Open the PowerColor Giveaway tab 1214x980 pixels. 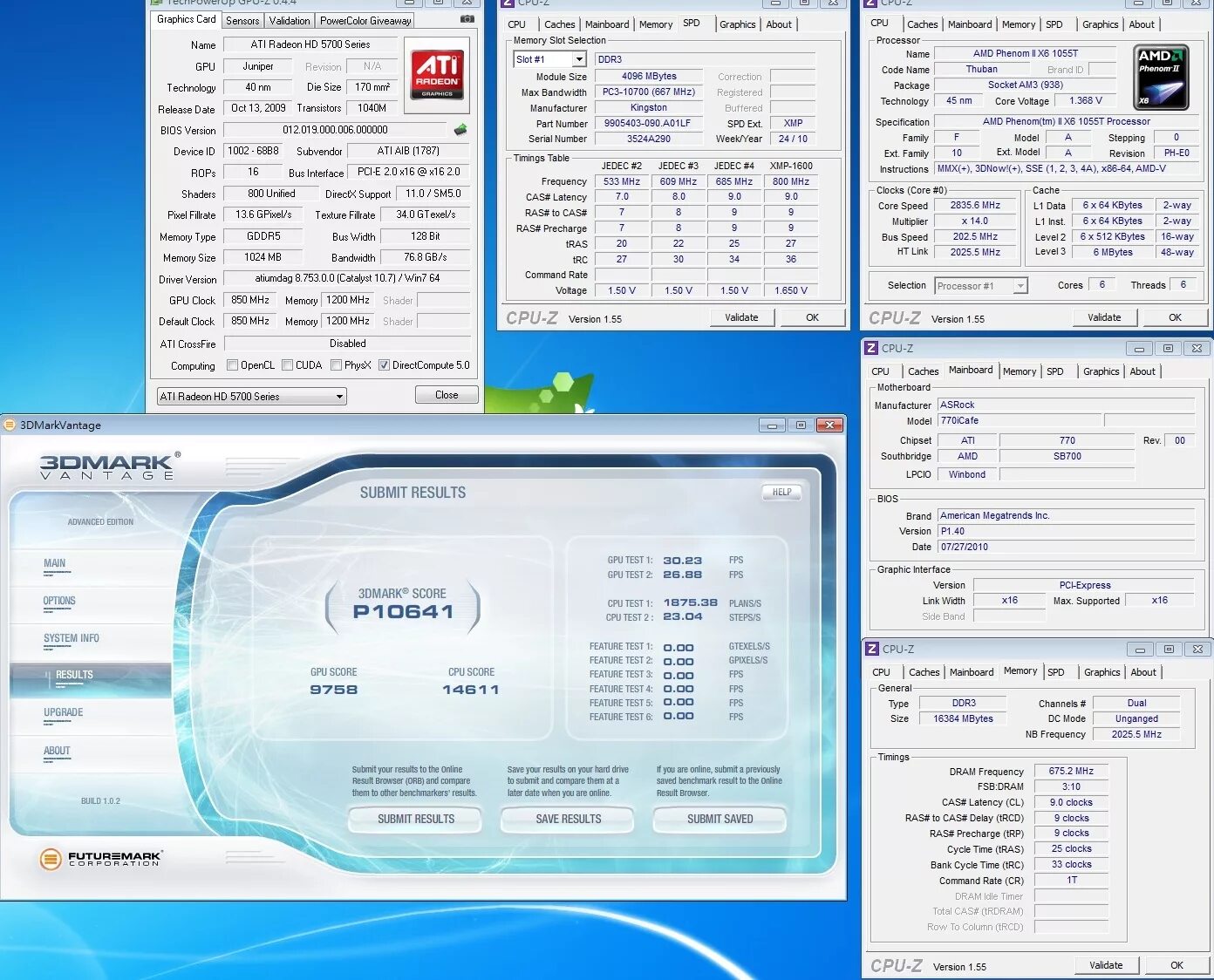coord(365,21)
